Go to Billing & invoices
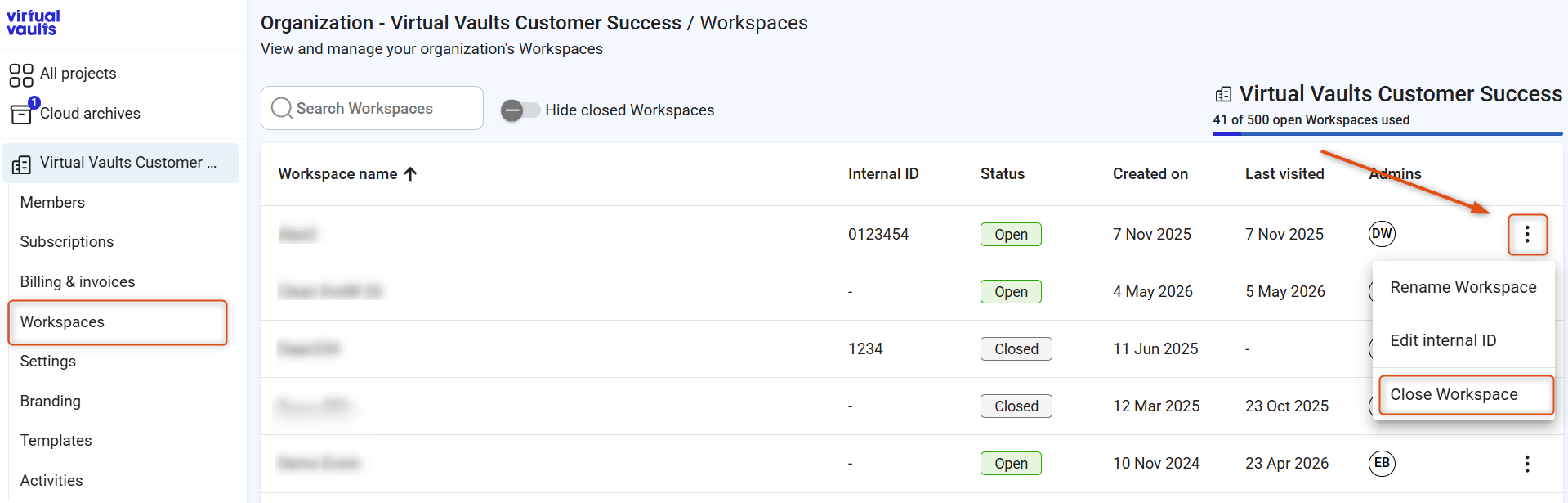 78,281
